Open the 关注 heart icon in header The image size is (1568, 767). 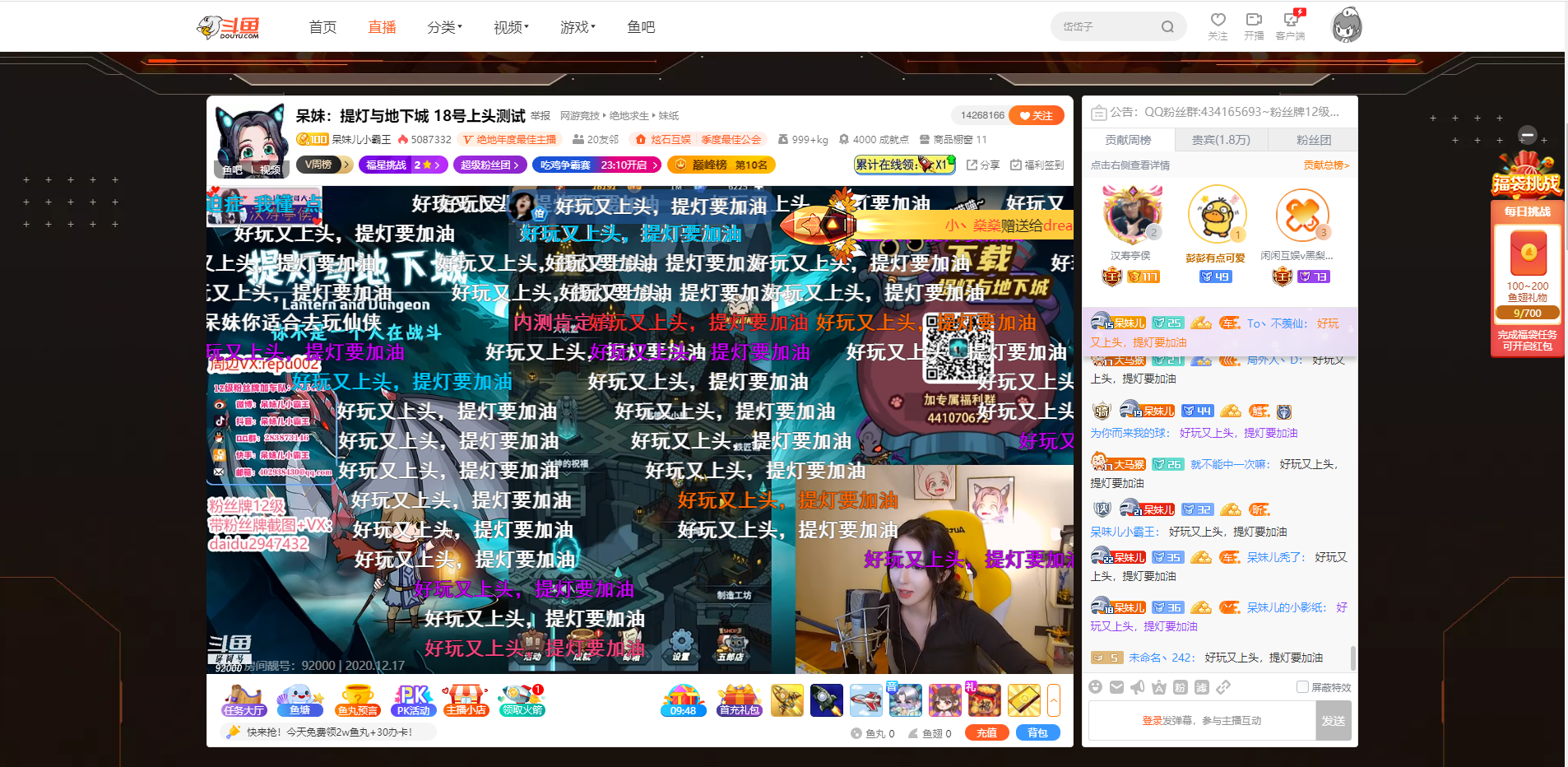pyautogui.click(x=1218, y=26)
